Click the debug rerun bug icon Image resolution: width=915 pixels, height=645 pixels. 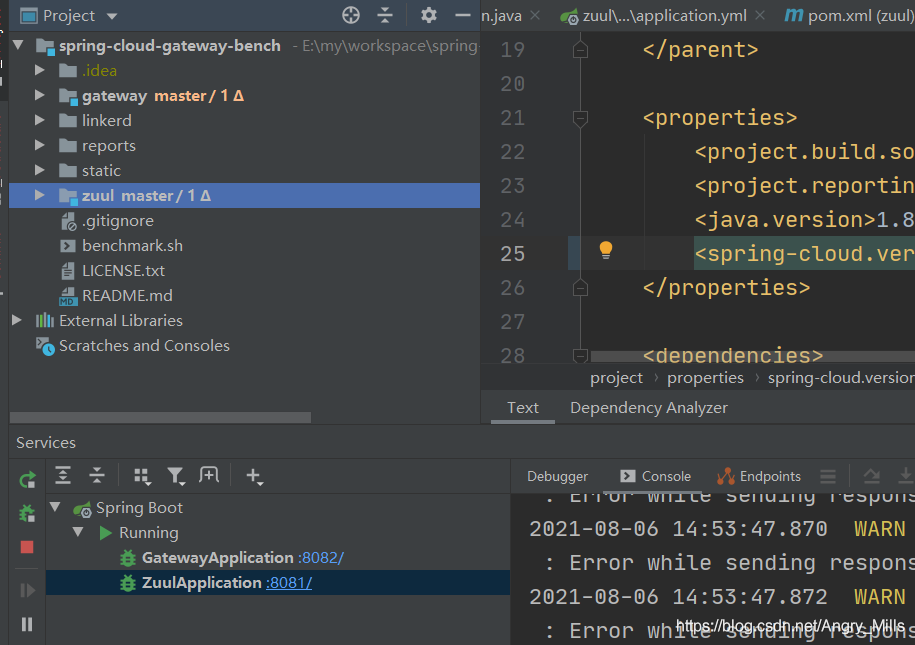click(27, 514)
